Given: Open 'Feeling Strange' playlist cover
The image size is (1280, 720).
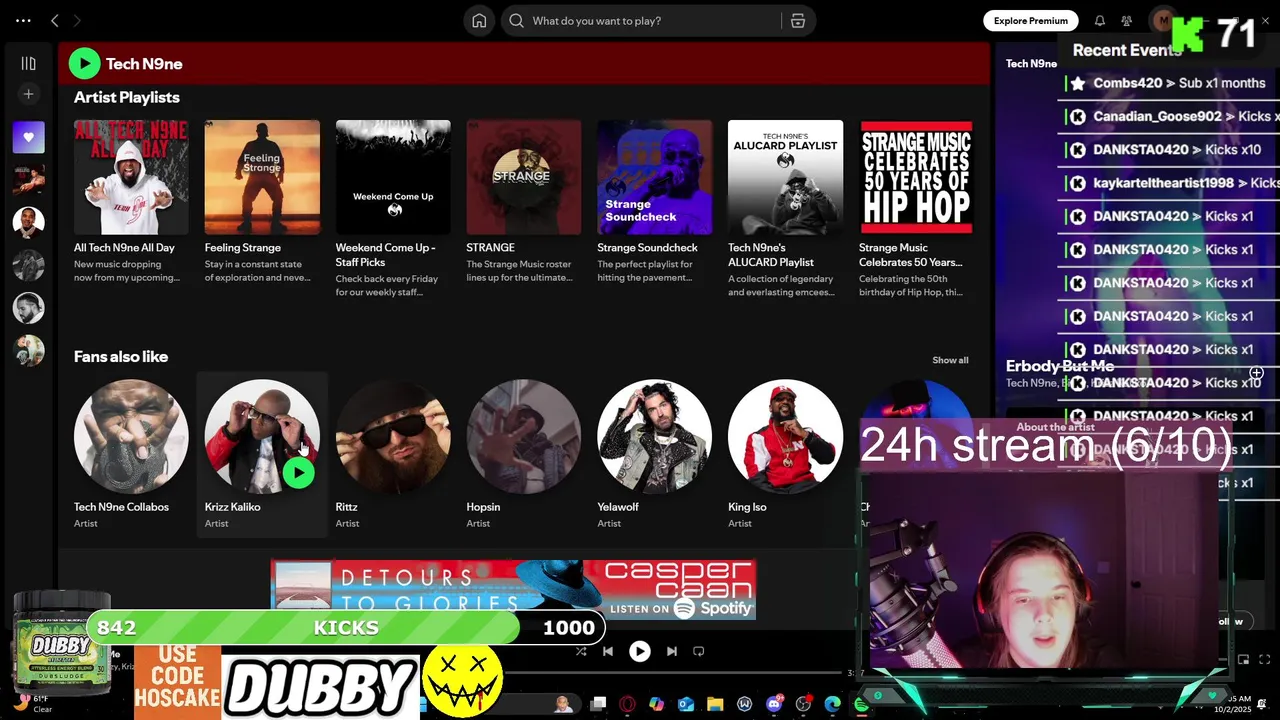Looking at the screenshot, I should pos(262,177).
